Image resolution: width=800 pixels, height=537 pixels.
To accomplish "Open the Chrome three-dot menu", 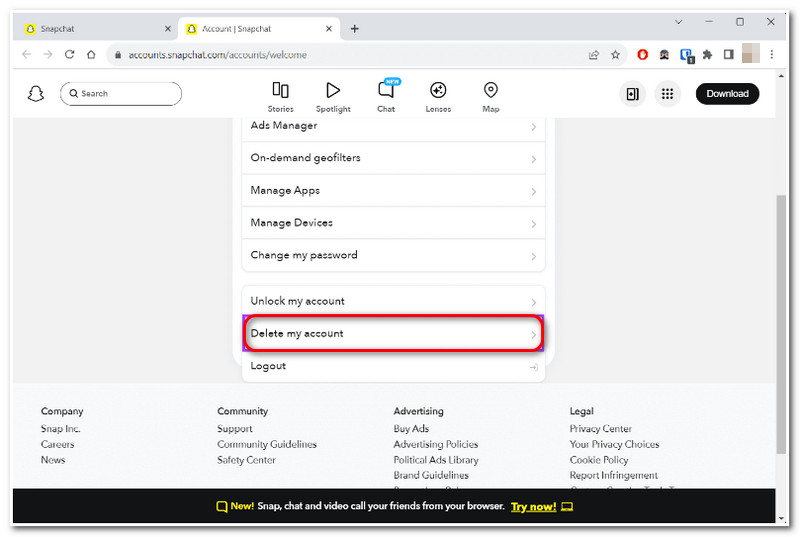I will coord(771,55).
